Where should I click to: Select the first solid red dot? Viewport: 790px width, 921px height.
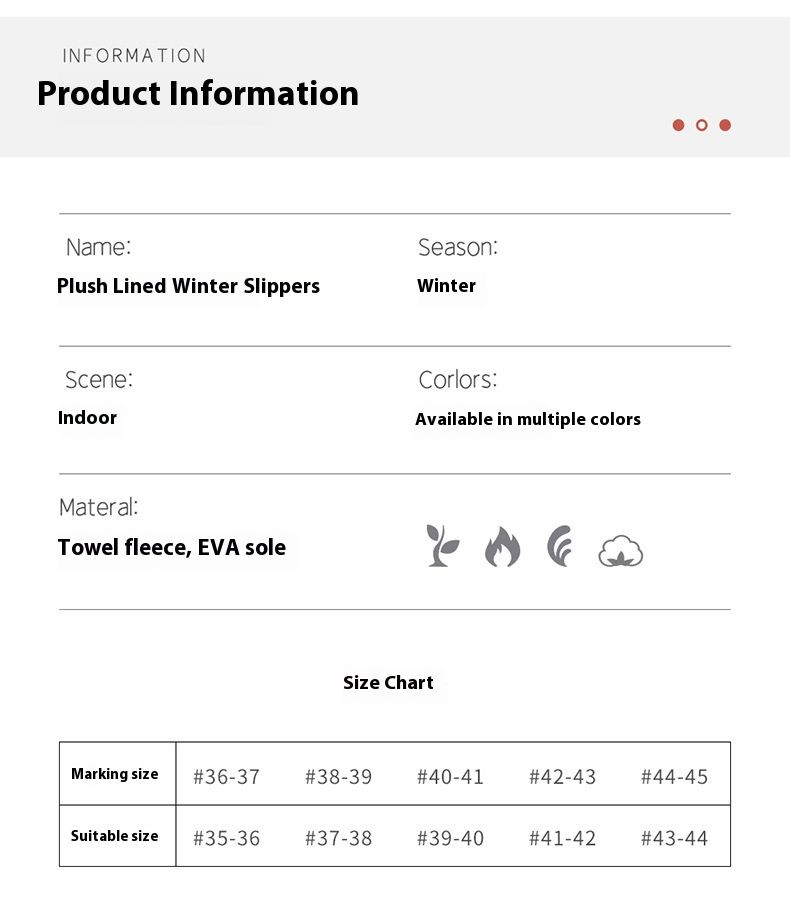click(678, 125)
